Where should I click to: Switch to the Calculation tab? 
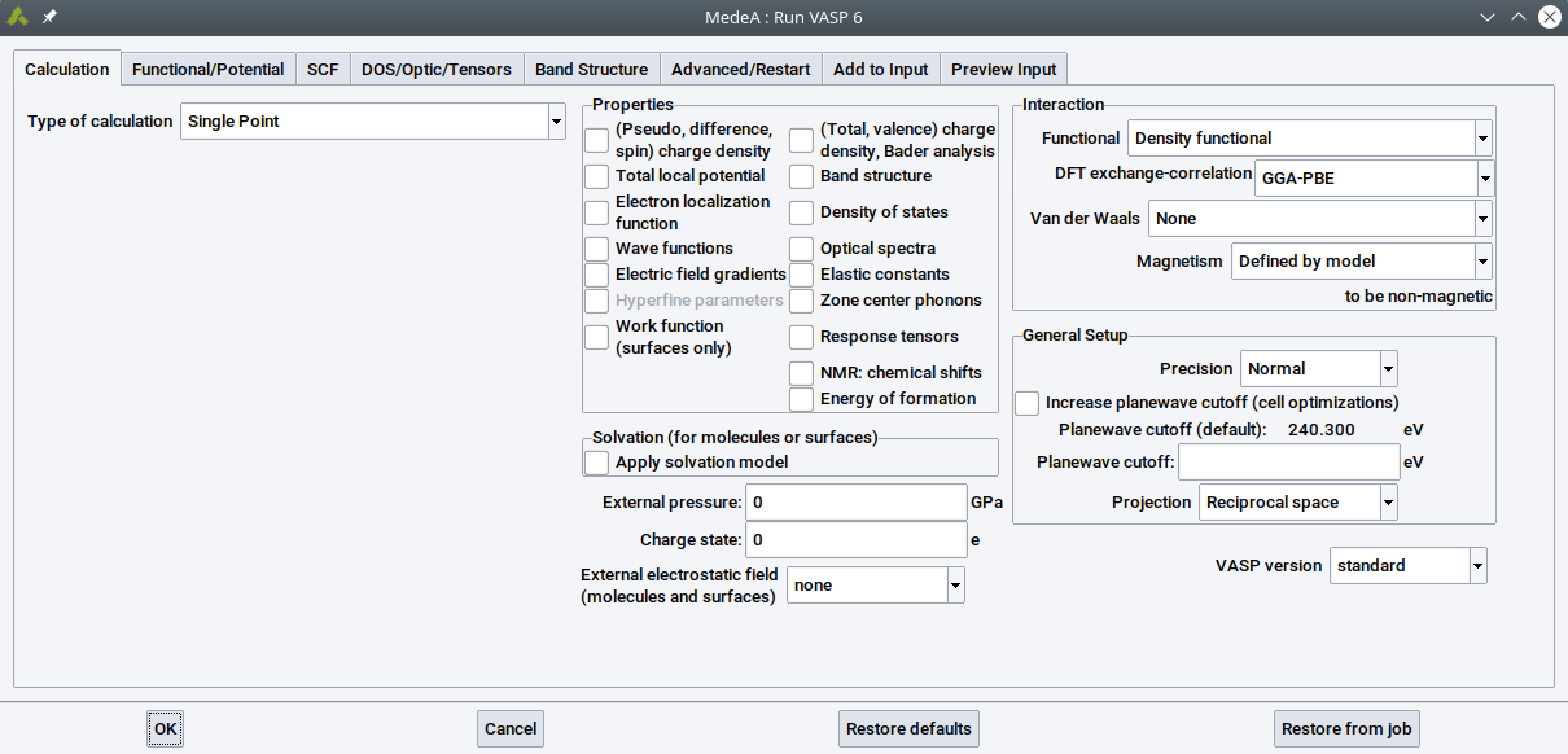point(67,69)
